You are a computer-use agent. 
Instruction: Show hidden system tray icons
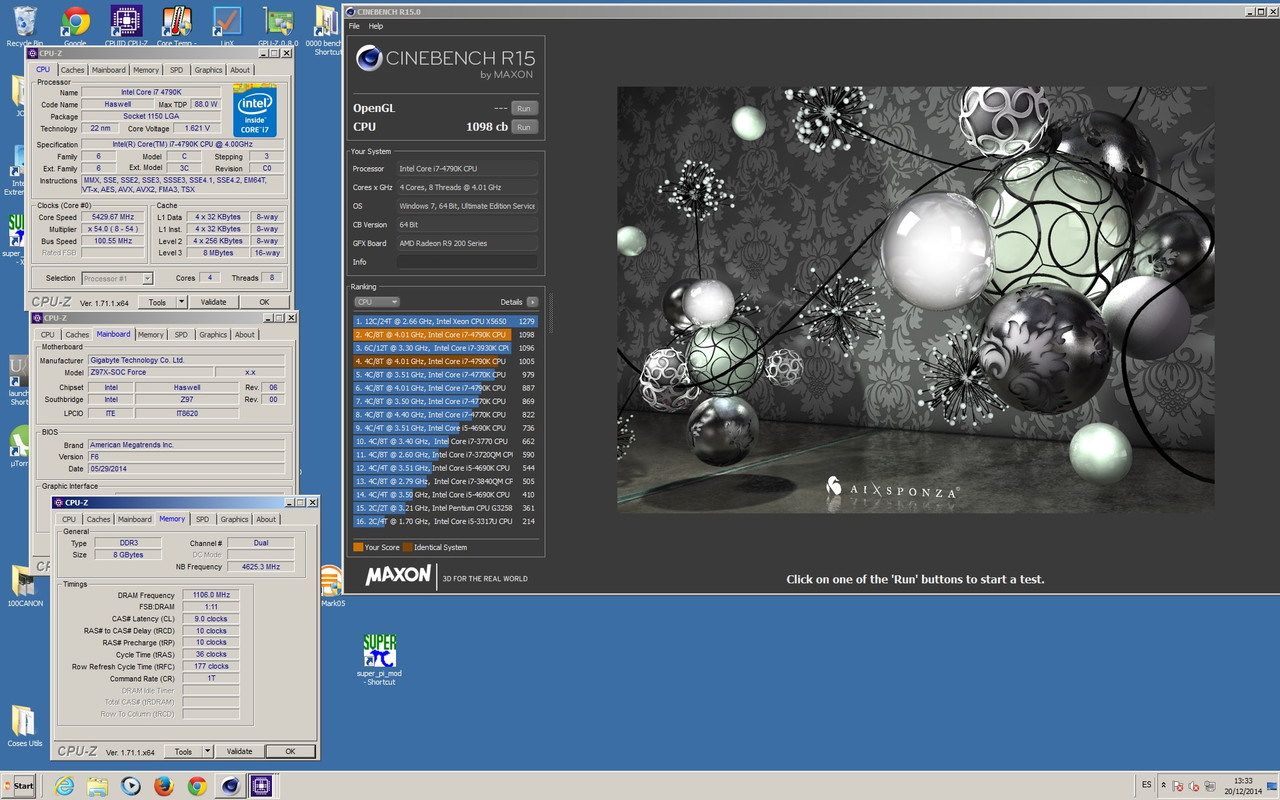point(1162,786)
